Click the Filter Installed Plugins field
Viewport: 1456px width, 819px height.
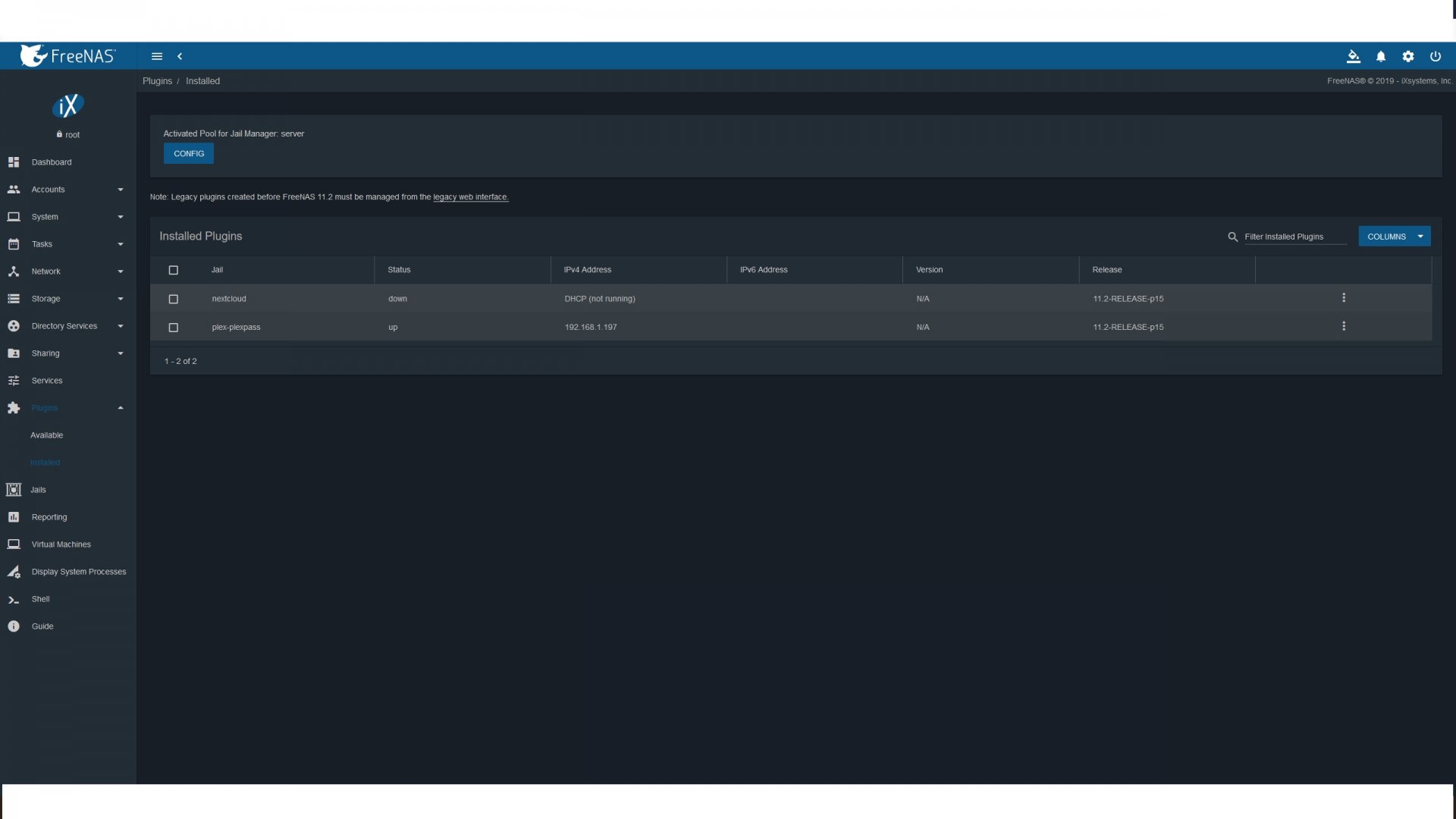pyautogui.click(x=1294, y=237)
